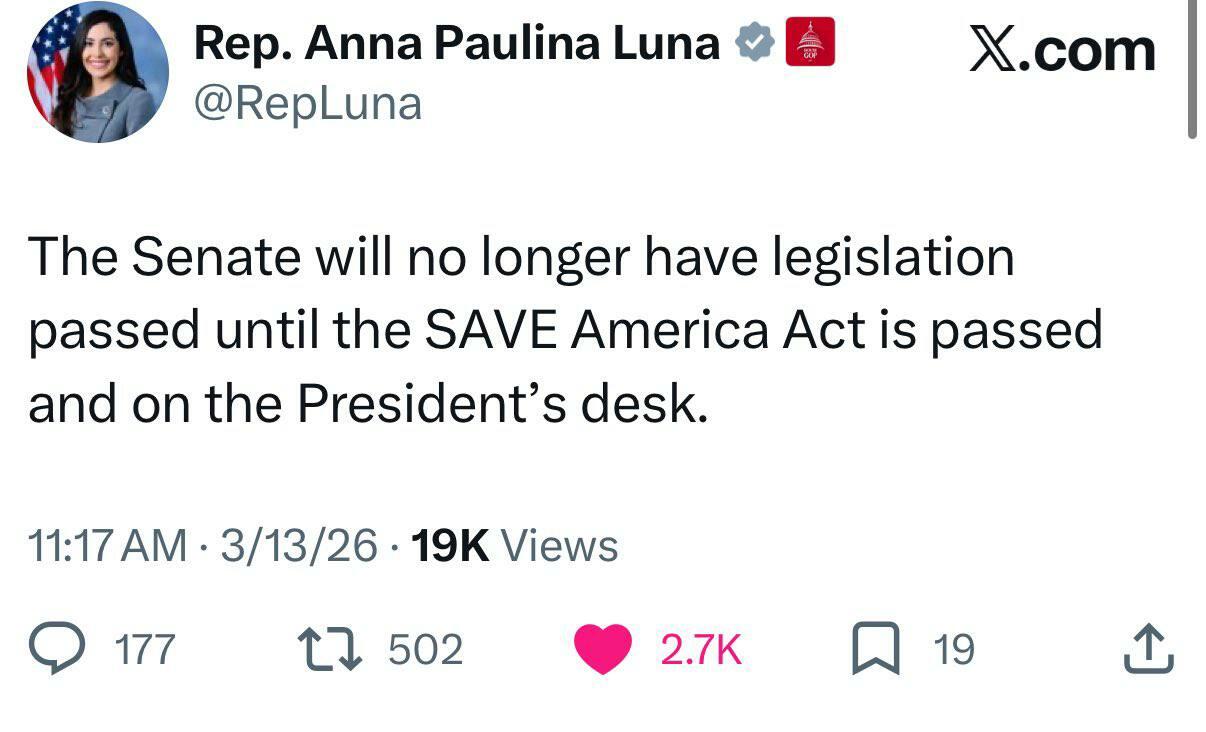Click the vertical scrollbar on the right edge
Viewport: 1206px width, 732px height.
point(1191,70)
